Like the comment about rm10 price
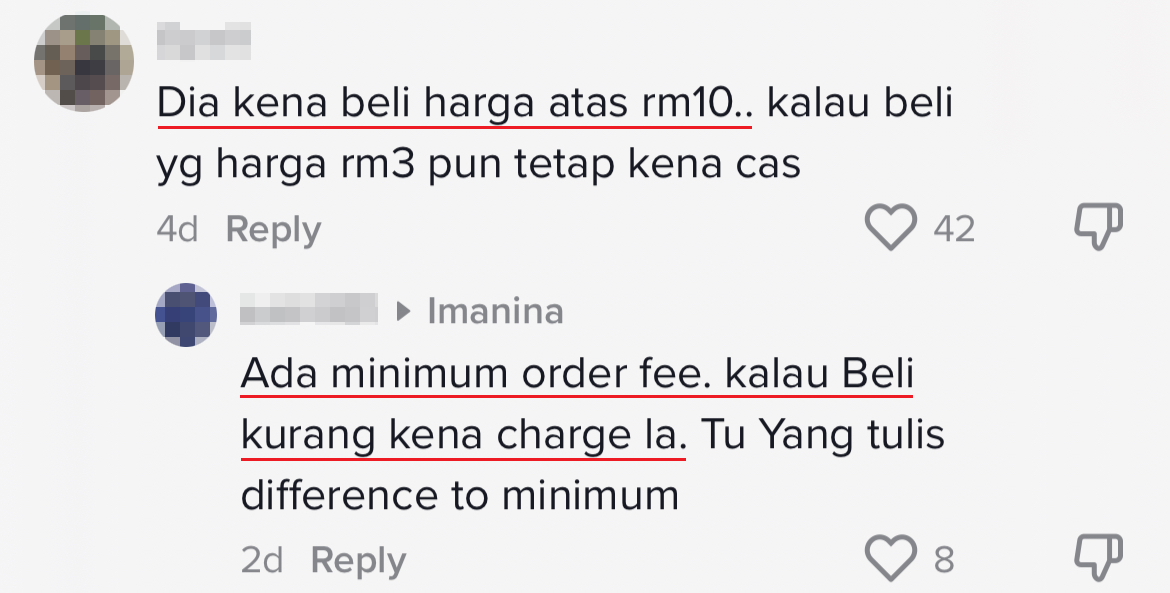The height and width of the screenshot is (593, 1170). (890, 227)
